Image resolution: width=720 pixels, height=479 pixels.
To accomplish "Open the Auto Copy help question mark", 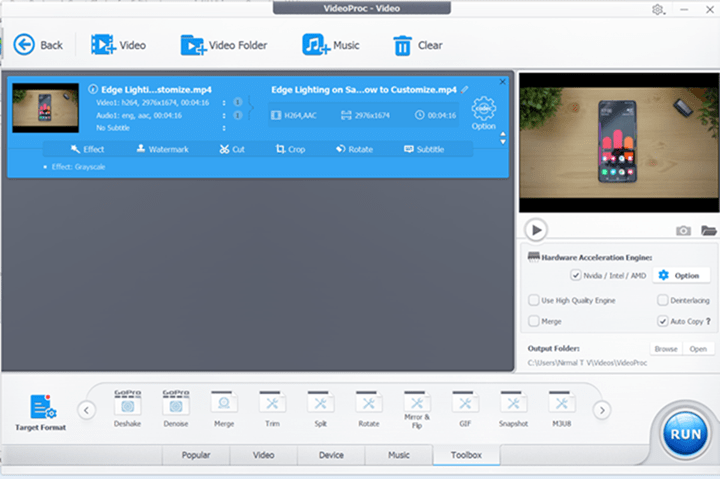I will (x=708, y=321).
